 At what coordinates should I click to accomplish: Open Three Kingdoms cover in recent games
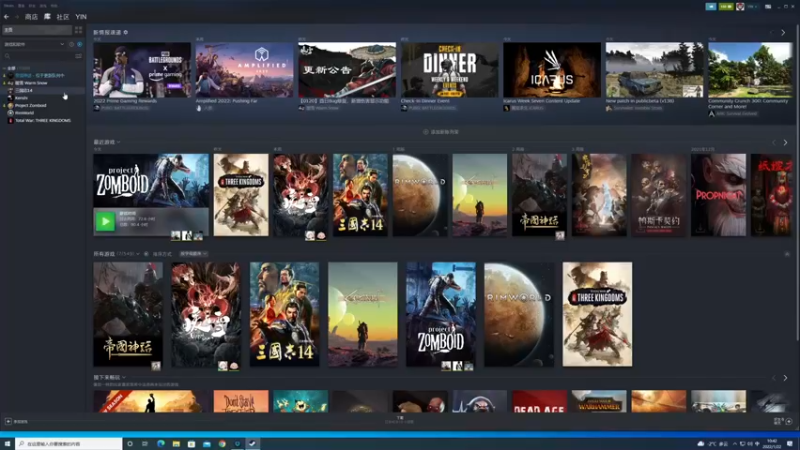(241, 195)
